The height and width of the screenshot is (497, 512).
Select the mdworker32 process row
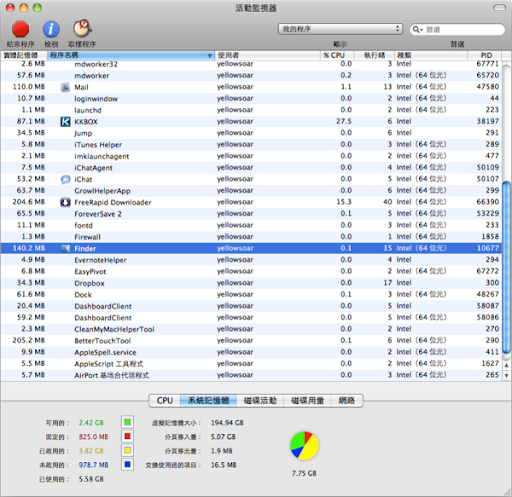click(251, 64)
